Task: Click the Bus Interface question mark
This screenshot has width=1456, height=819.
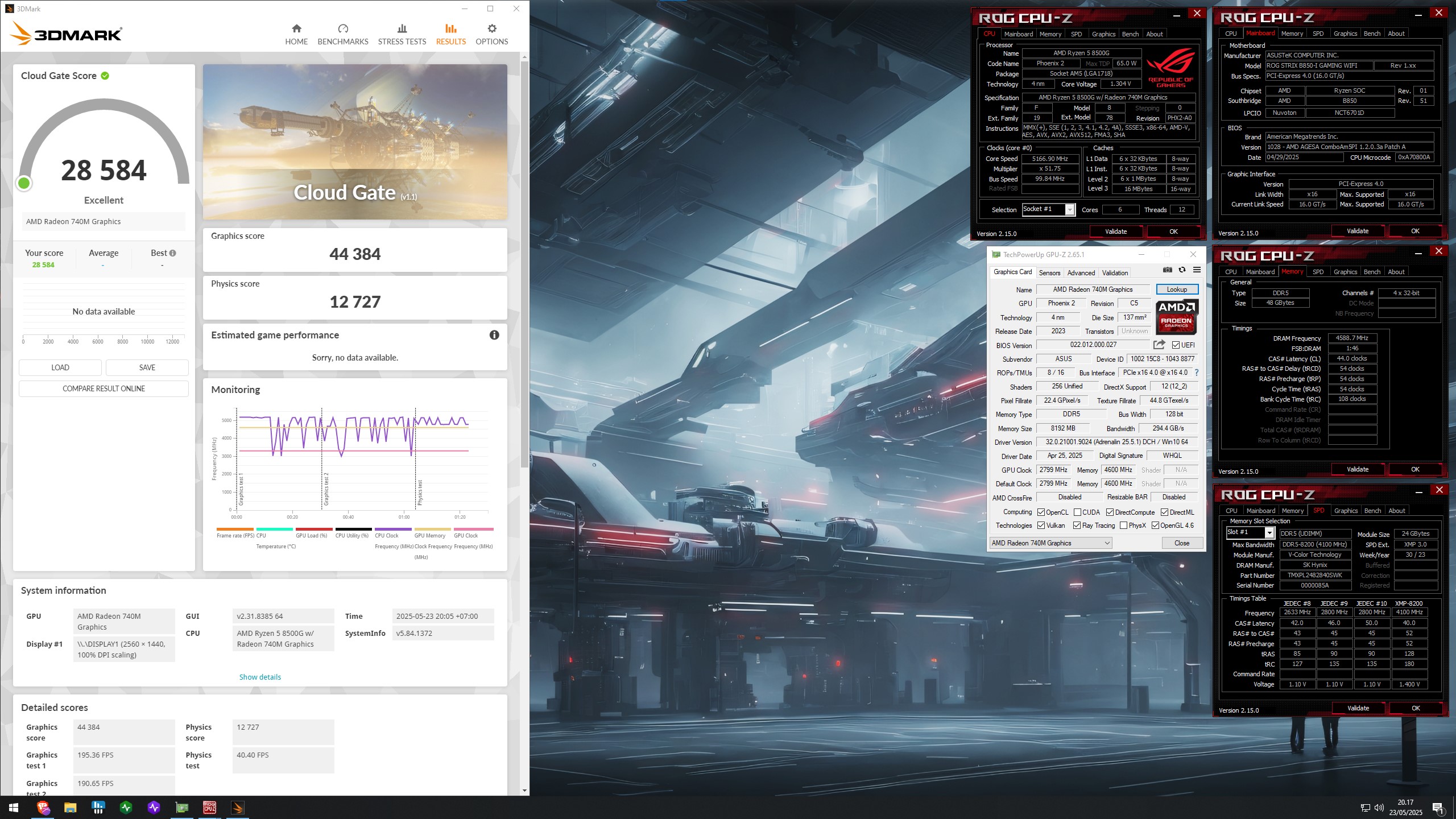Action: pyautogui.click(x=1197, y=373)
